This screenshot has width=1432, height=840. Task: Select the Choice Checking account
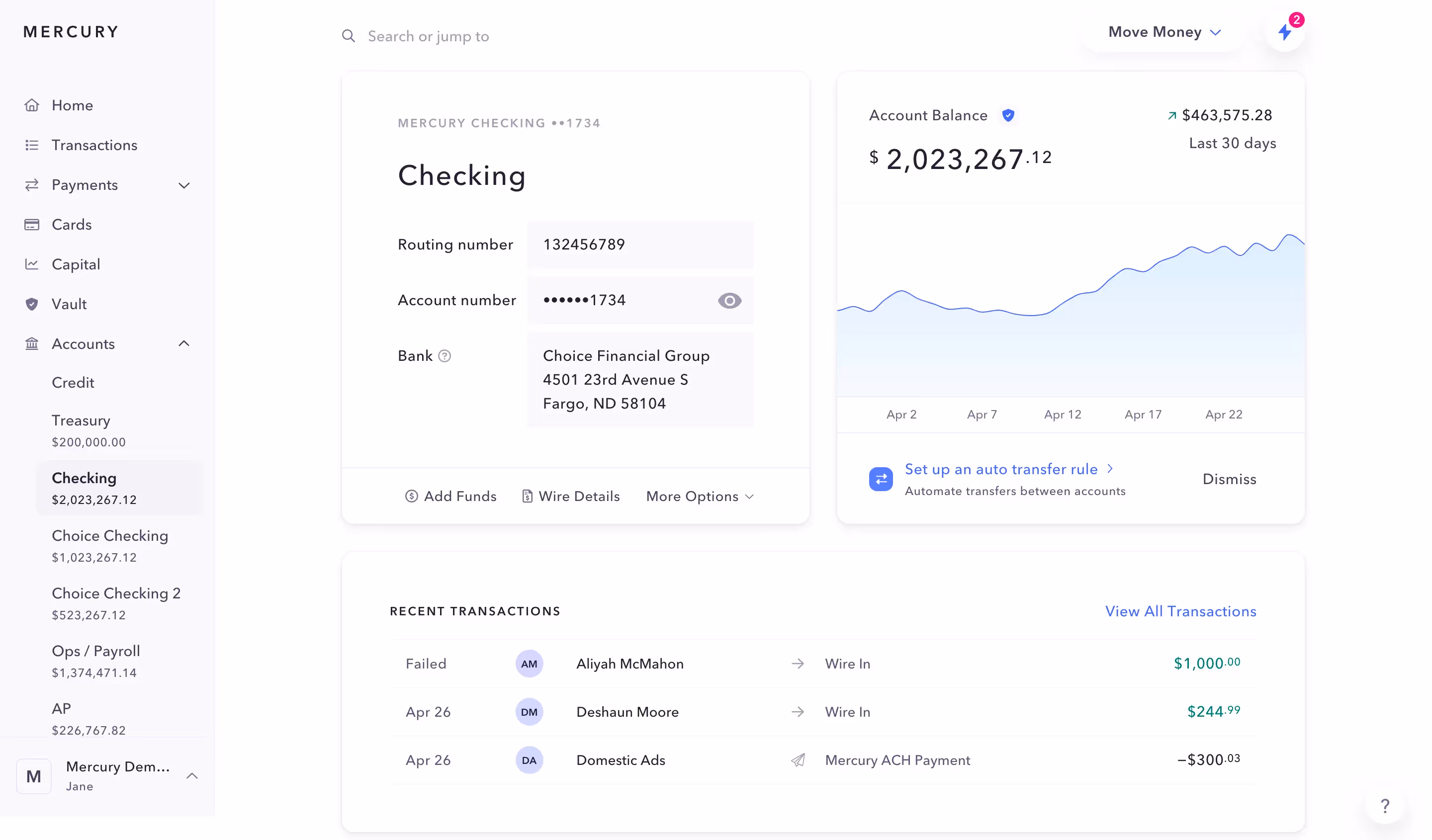(x=110, y=545)
